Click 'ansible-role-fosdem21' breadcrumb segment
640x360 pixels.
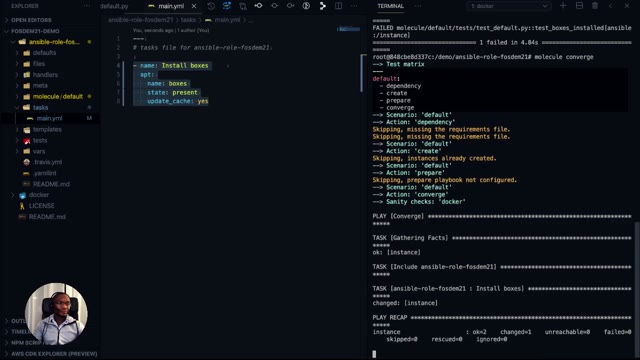coord(140,20)
